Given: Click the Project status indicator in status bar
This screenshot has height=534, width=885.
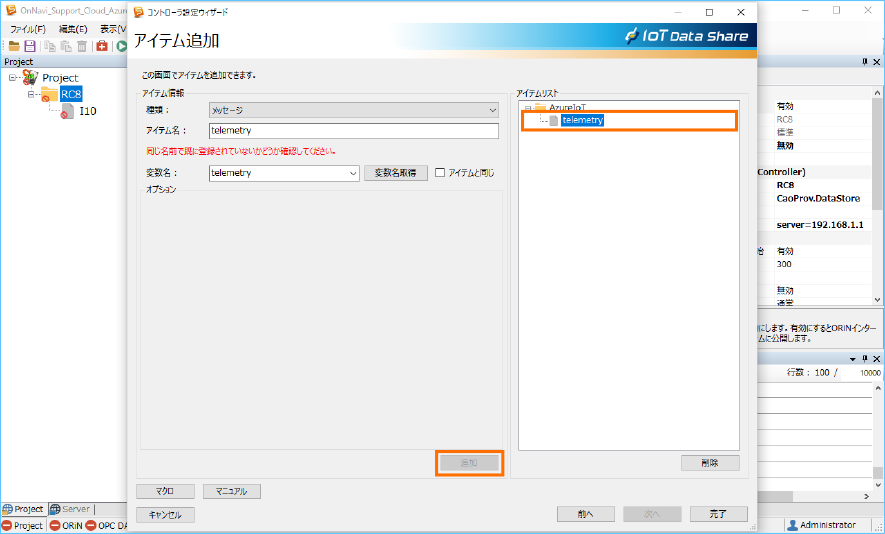Looking at the screenshot, I should (22, 526).
